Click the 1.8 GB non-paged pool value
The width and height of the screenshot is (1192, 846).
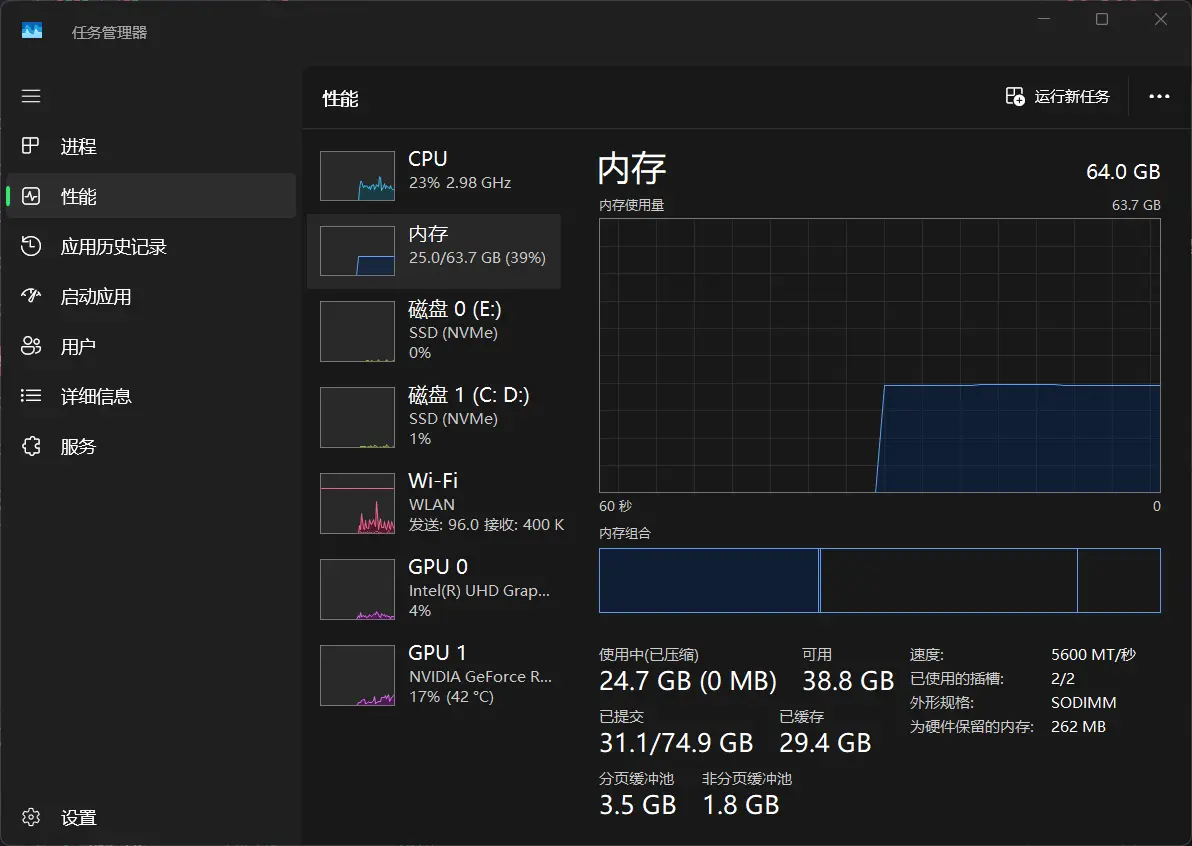tap(740, 805)
